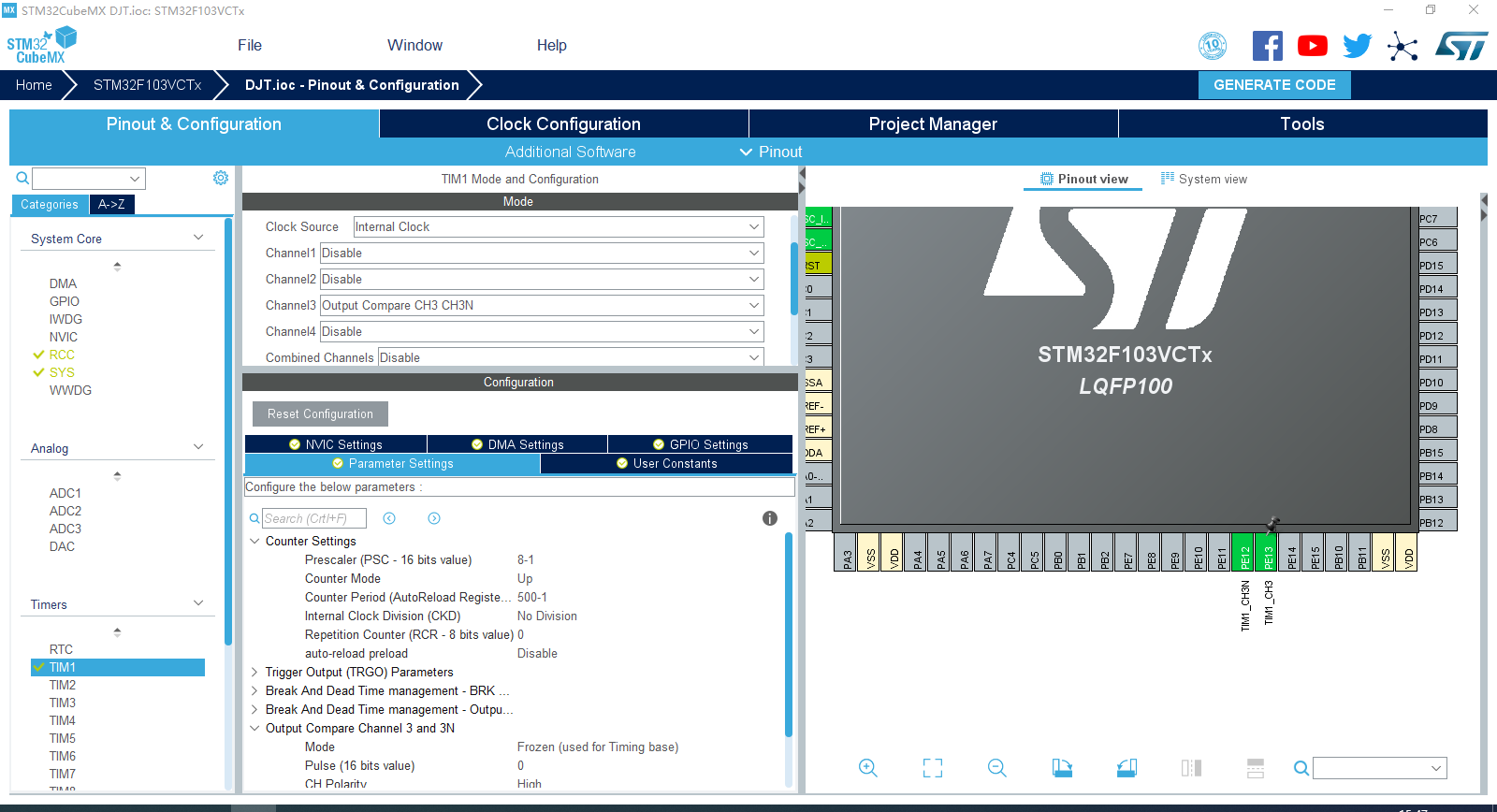Image resolution: width=1497 pixels, height=812 pixels.
Task: Open the Channel3 Output Compare dropdown
Action: point(542,305)
